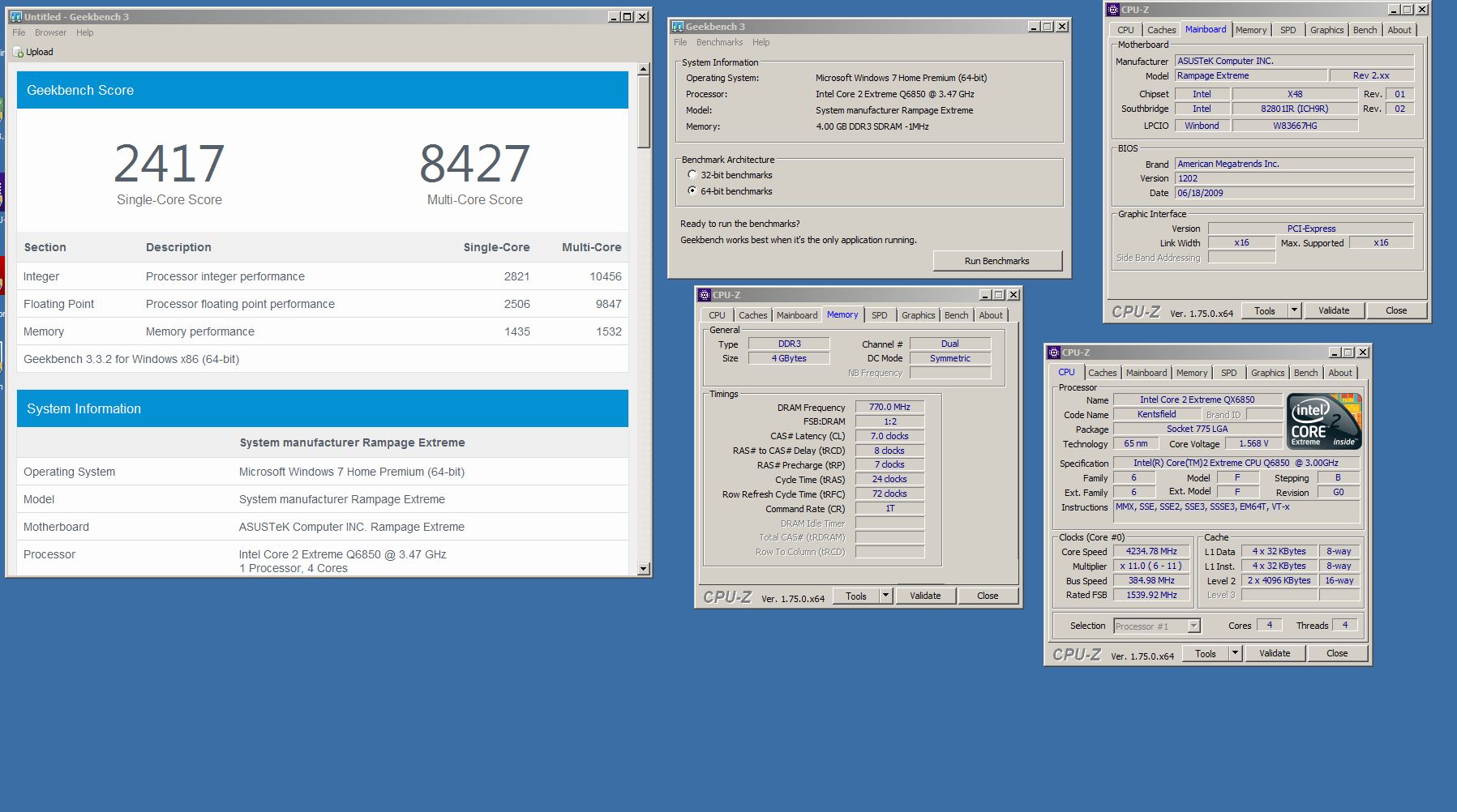
Task: Click the Core Speed 4234.78 MHz field
Action: pyautogui.click(x=1151, y=551)
